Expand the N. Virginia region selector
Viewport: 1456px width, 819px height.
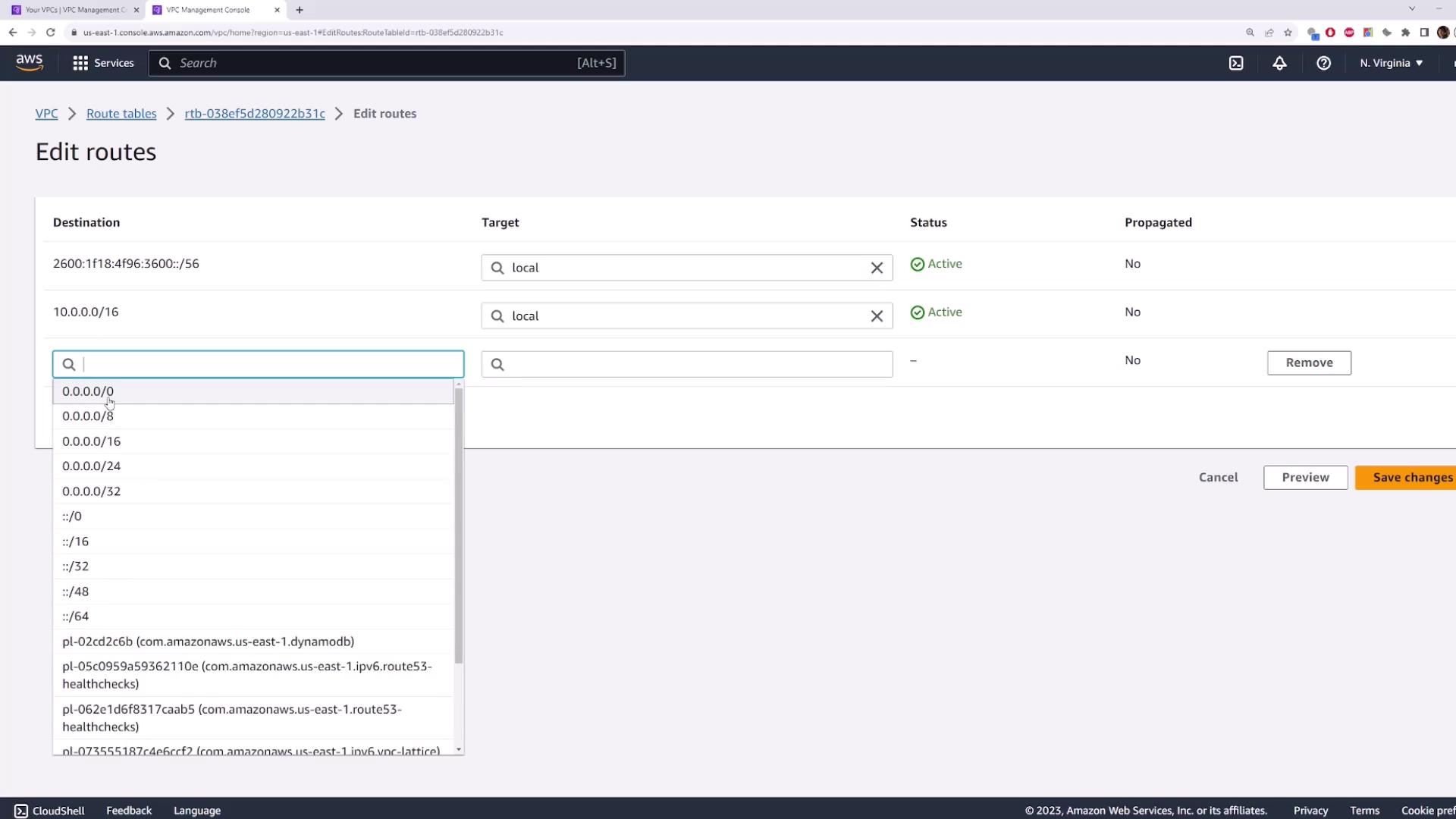[1391, 63]
